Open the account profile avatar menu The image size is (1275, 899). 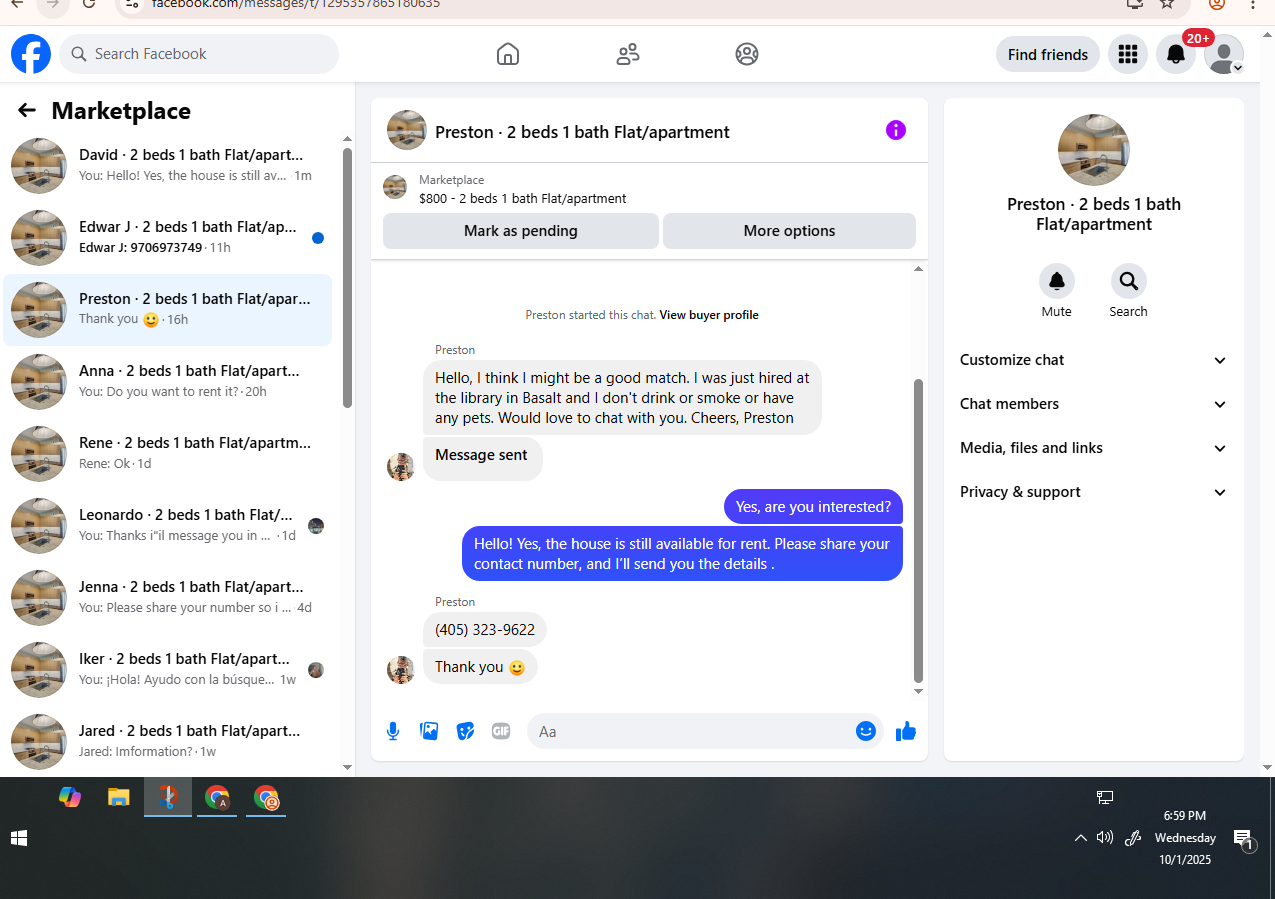pos(1224,54)
